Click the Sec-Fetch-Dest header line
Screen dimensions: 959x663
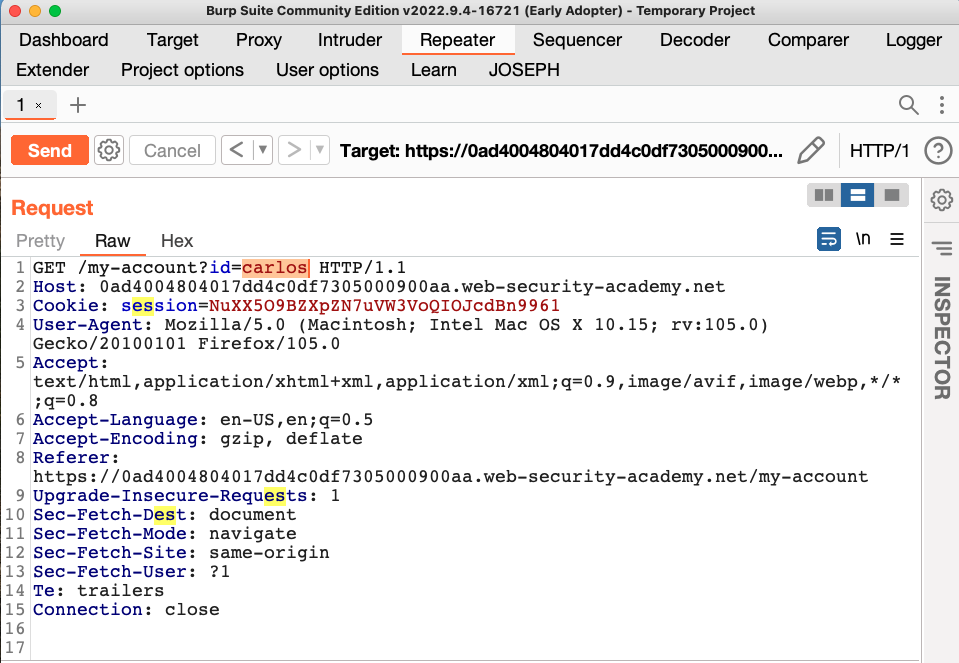pyautogui.click(x=165, y=515)
